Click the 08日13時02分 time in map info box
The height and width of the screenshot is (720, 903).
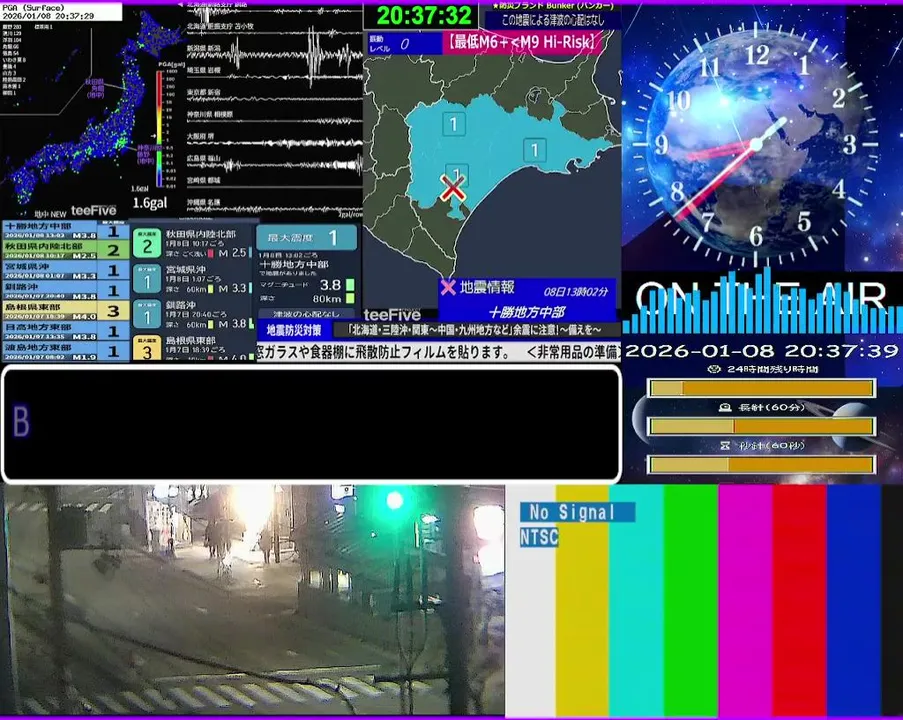[x=576, y=291]
